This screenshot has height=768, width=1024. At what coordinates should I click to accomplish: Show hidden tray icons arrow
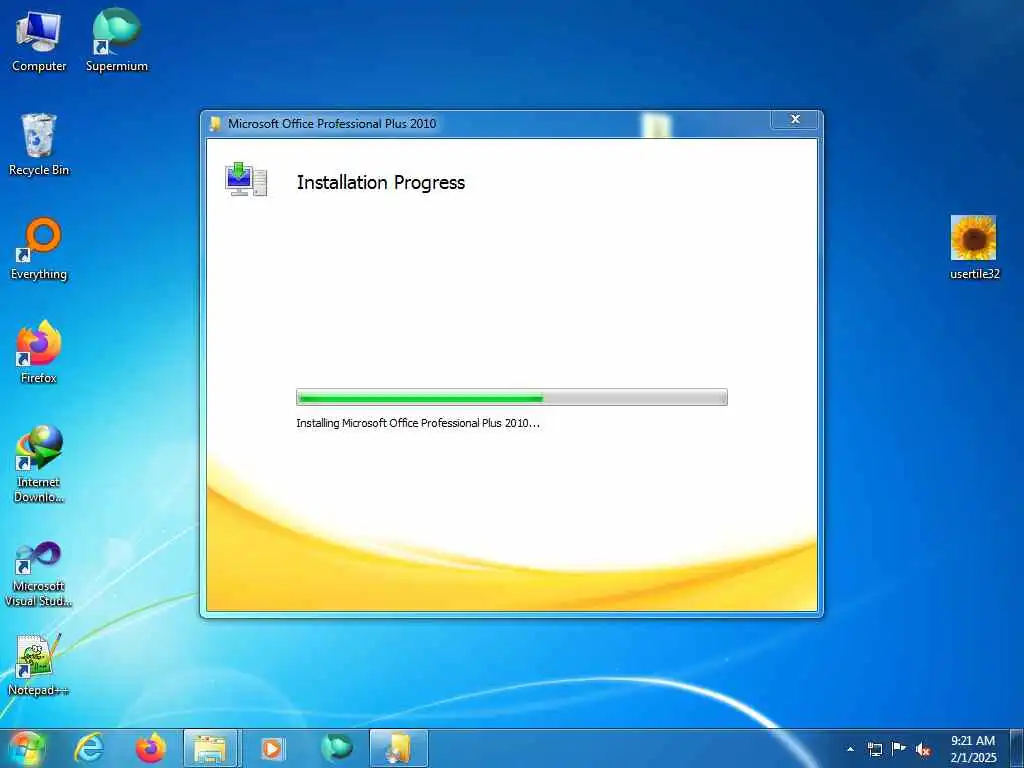(x=850, y=749)
